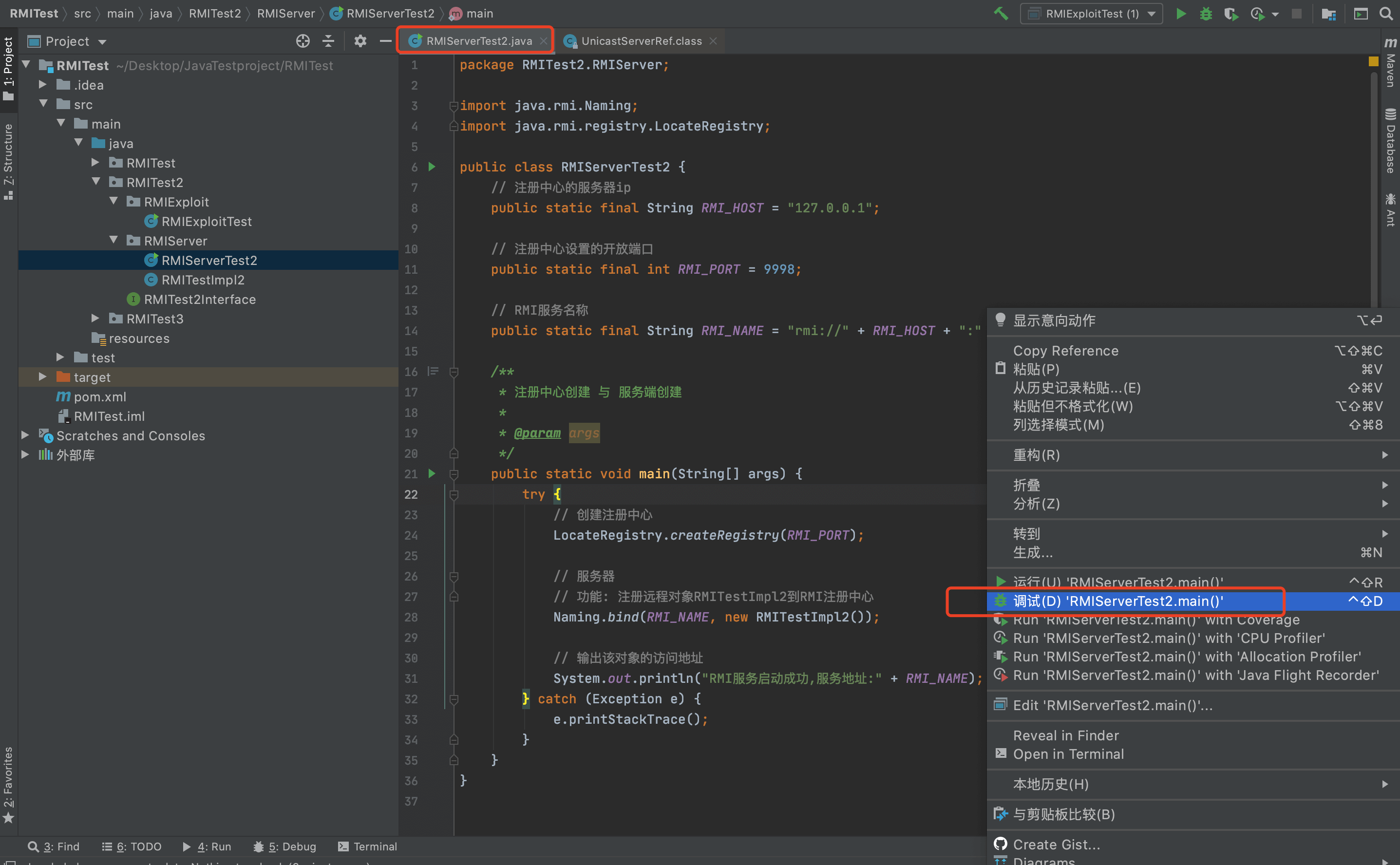Image resolution: width=1400 pixels, height=865 pixels.
Task: Open the Maven side panel
Action: pos(1390,62)
